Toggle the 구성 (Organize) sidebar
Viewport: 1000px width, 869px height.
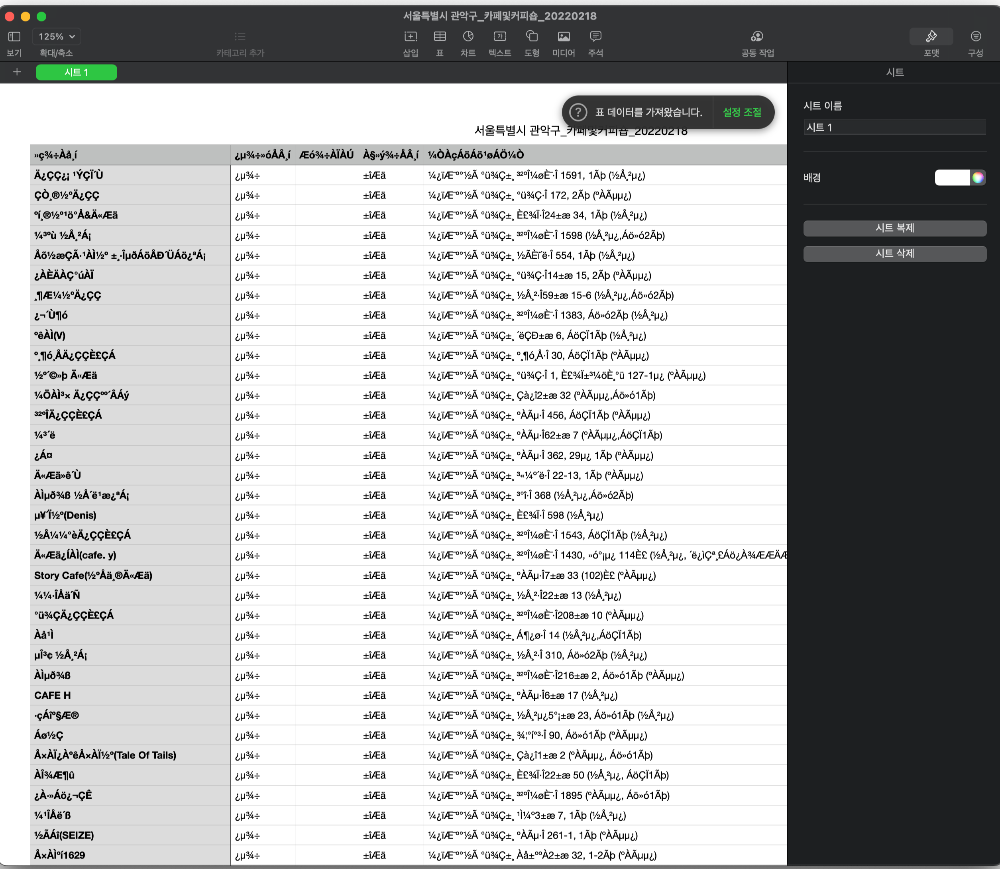pos(975,36)
